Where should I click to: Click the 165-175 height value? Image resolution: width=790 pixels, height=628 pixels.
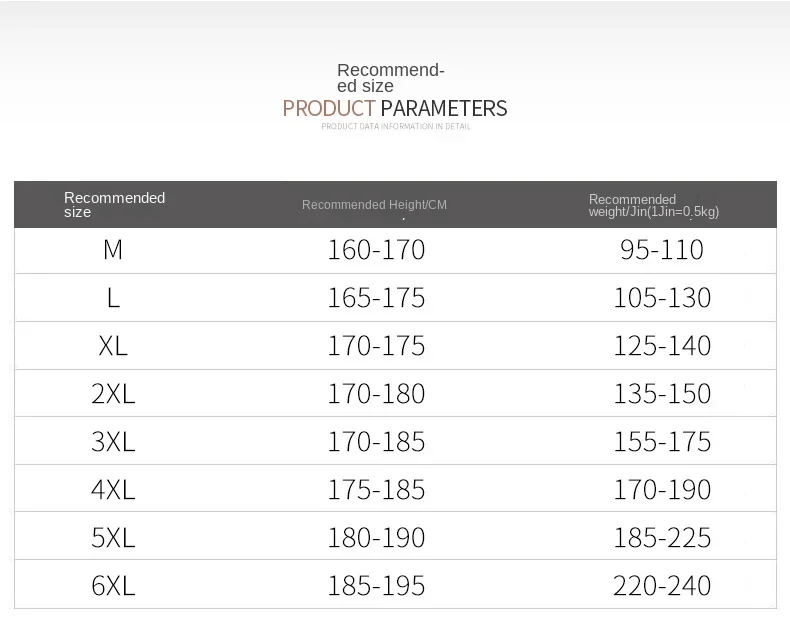pos(376,298)
